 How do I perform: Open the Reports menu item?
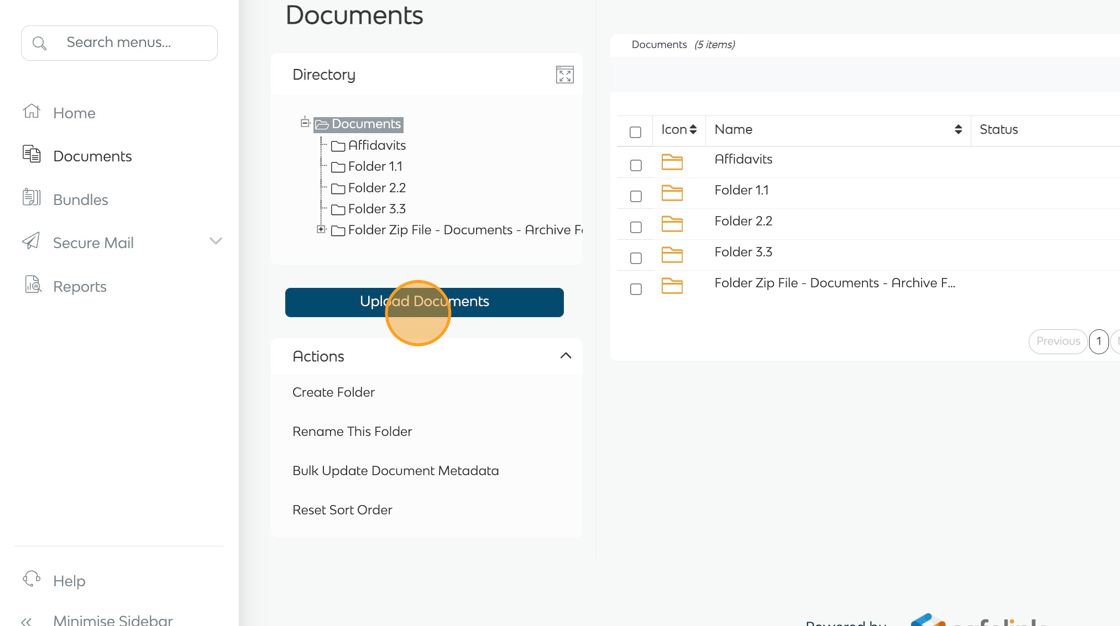80,287
